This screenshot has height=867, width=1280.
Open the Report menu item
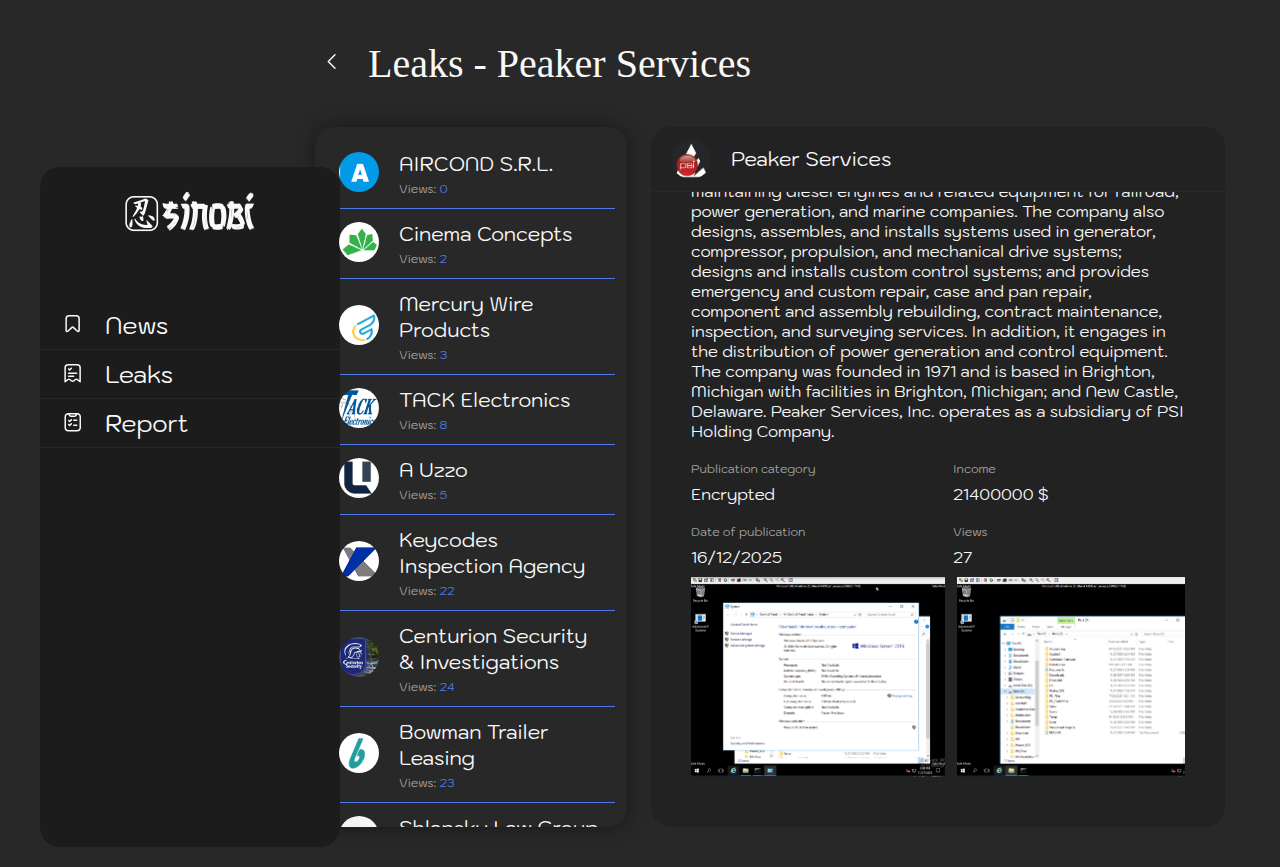(146, 424)
